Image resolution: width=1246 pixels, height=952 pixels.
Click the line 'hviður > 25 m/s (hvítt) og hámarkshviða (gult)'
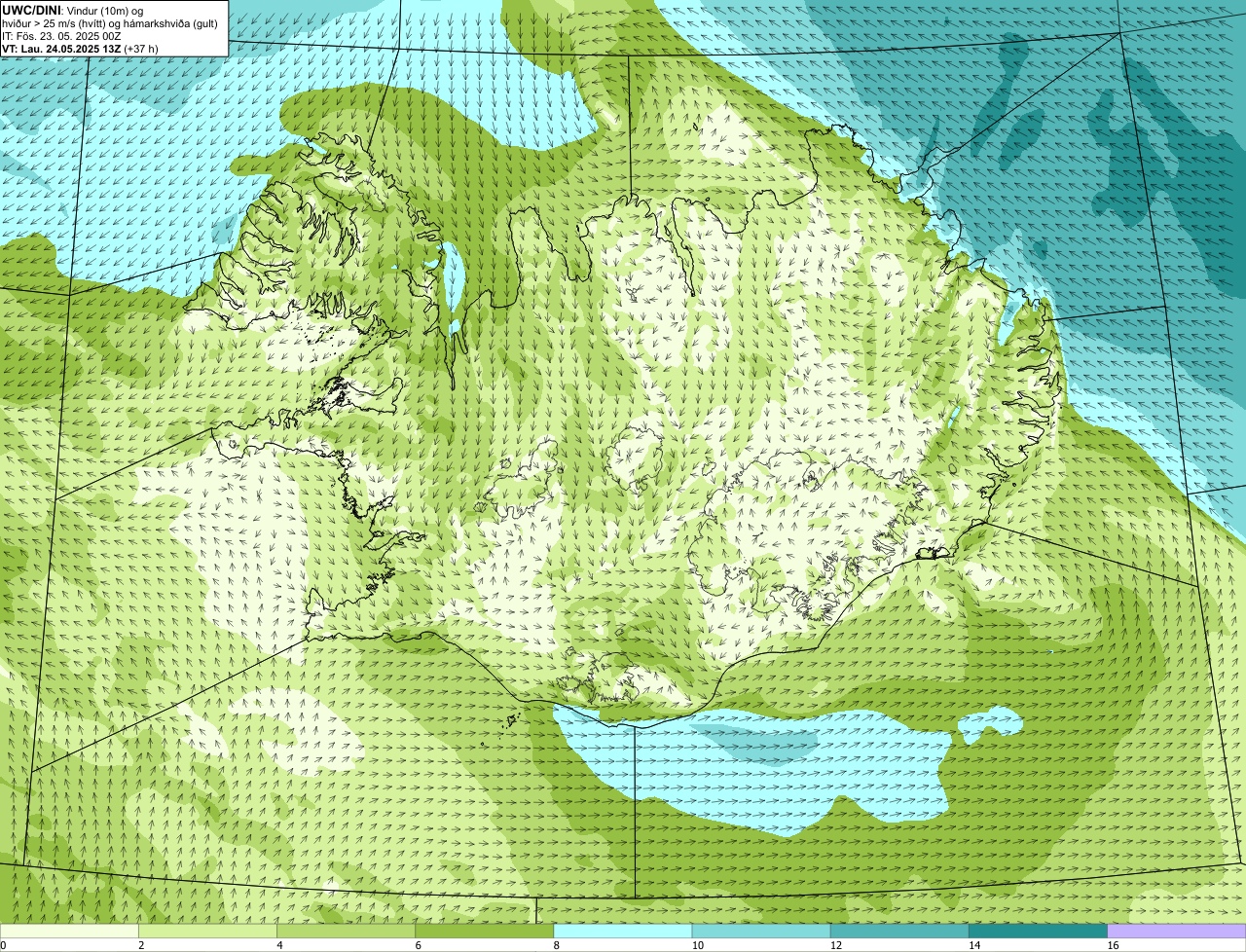pos(110,22)
